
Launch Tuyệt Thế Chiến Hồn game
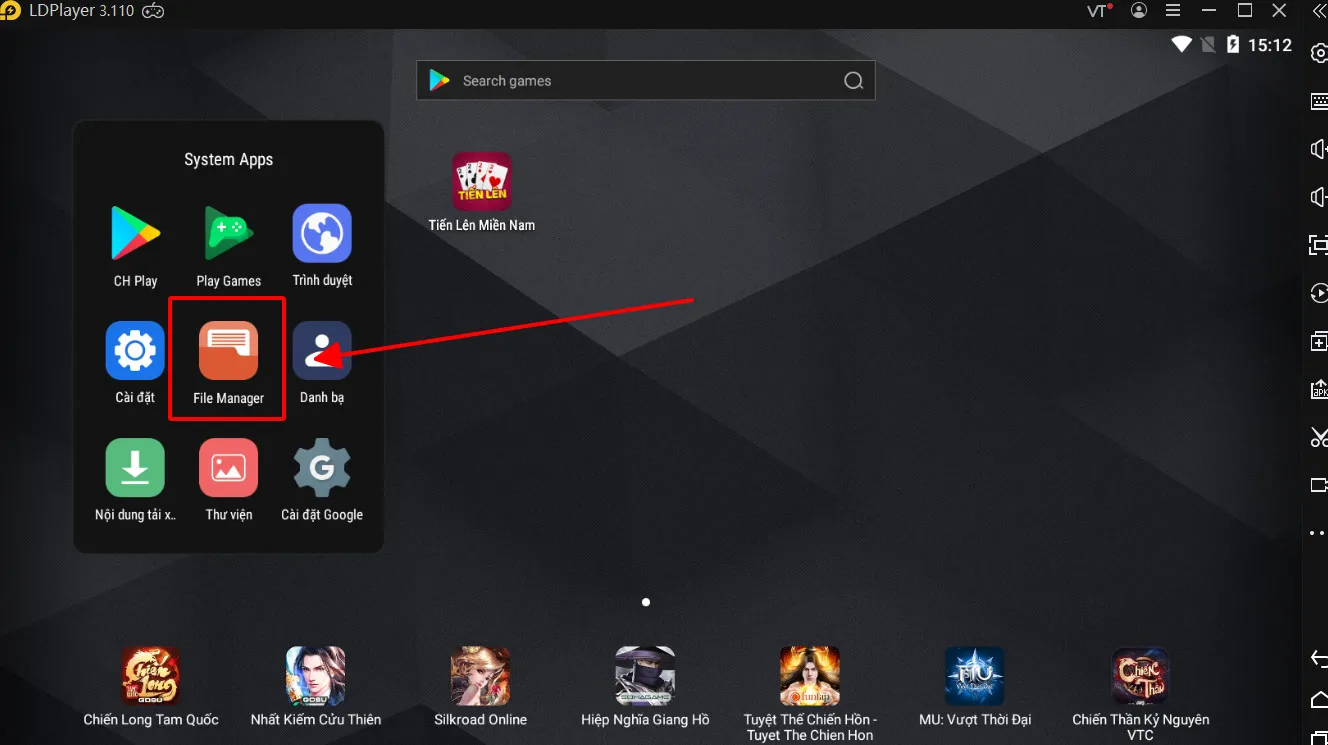pyautogui.click(x=810, y=676)
